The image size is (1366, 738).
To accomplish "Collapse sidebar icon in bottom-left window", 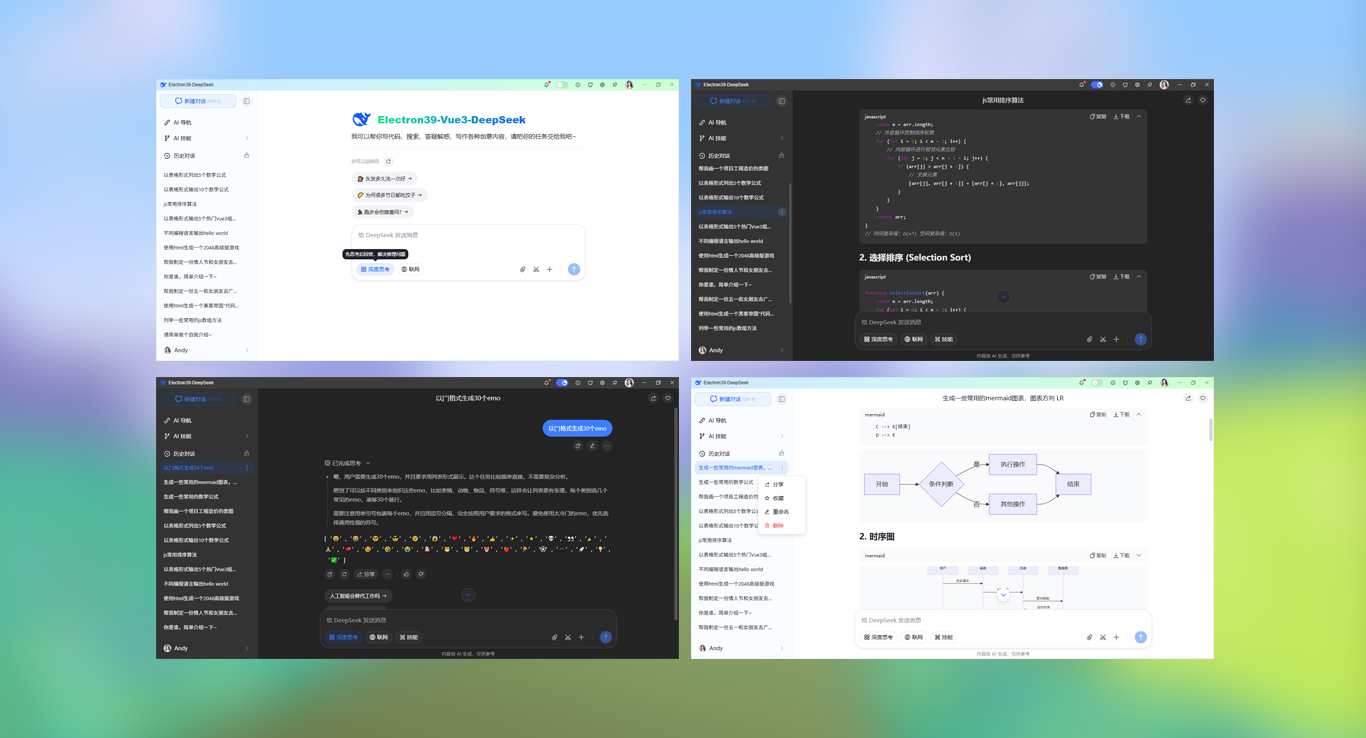I will [247, 399].
